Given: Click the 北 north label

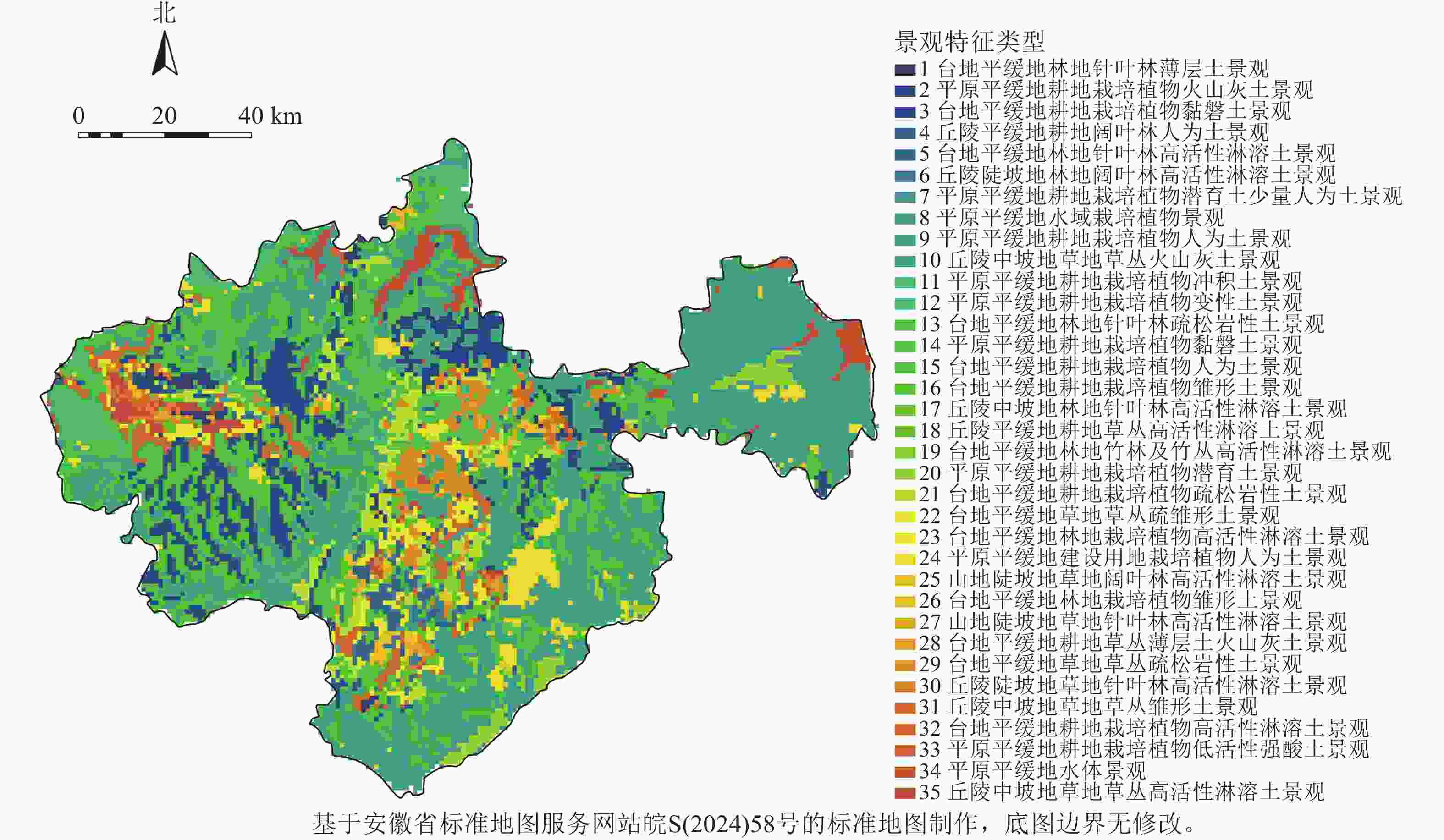Looking at the screenshot, I should point(165,13).
